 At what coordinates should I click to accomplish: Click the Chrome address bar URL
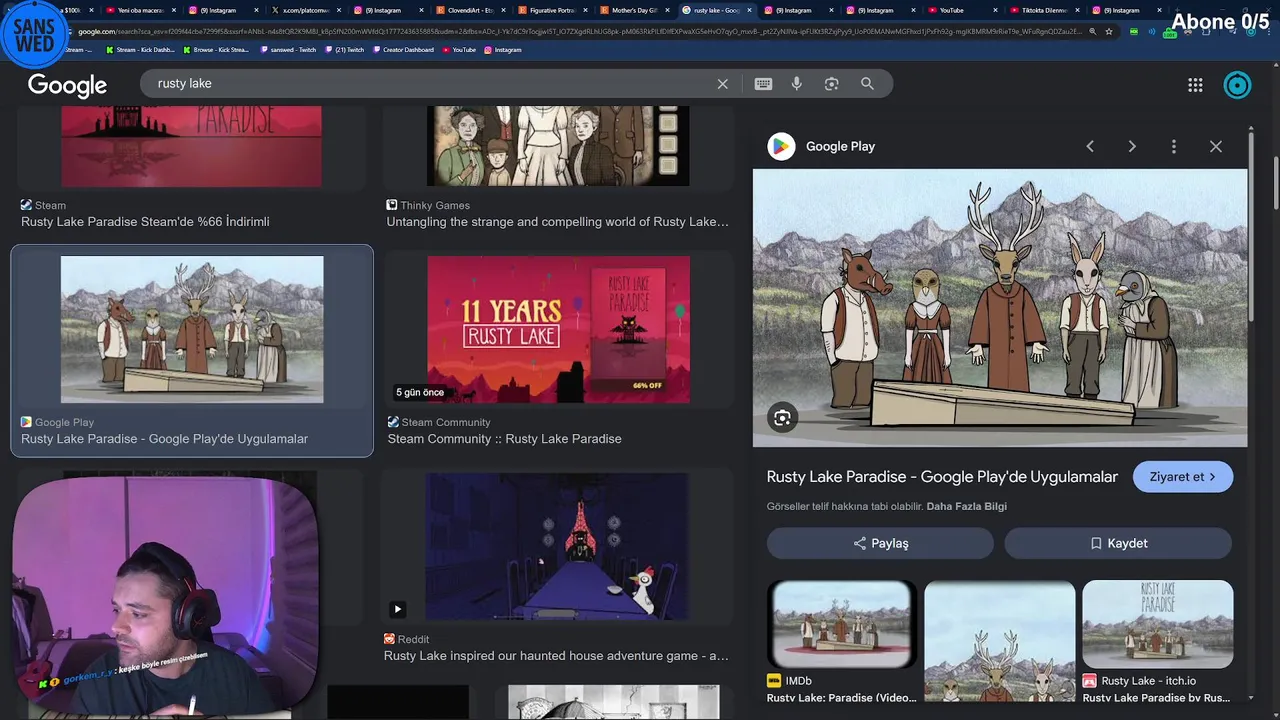580,31
